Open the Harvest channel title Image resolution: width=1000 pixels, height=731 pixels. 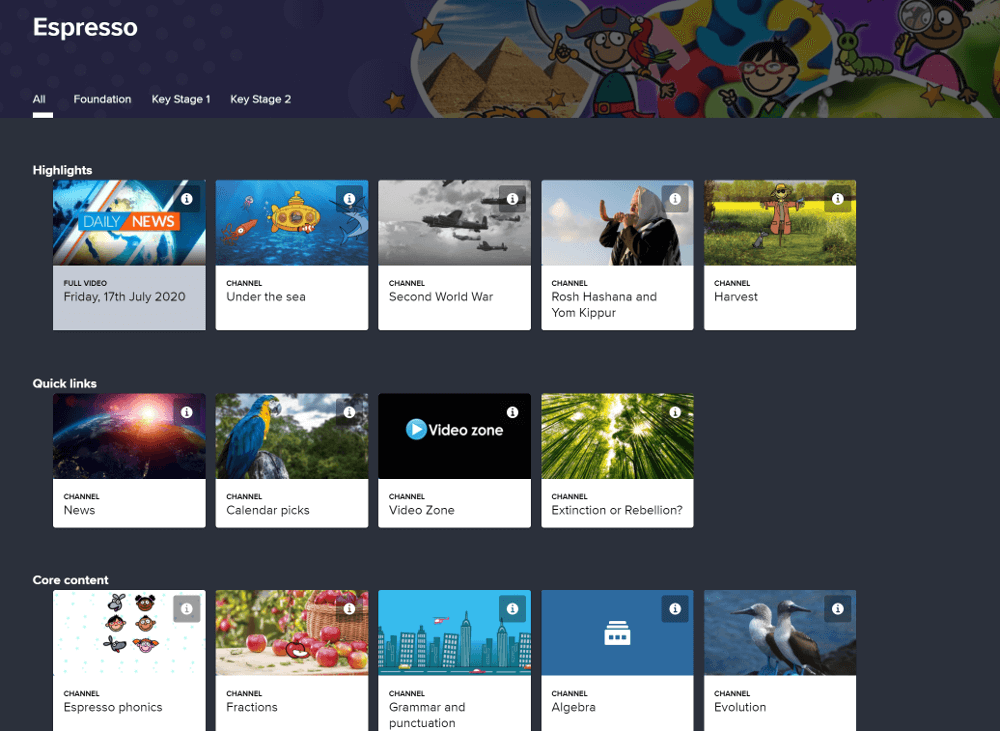point(736,297)
